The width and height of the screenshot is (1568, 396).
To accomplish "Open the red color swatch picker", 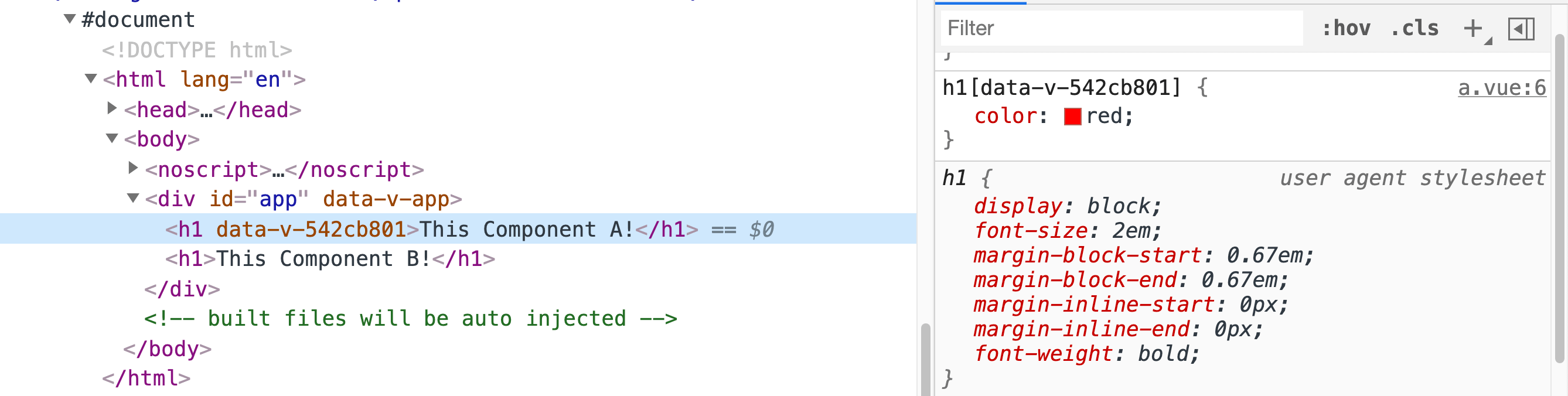I will click(1072, 116).
